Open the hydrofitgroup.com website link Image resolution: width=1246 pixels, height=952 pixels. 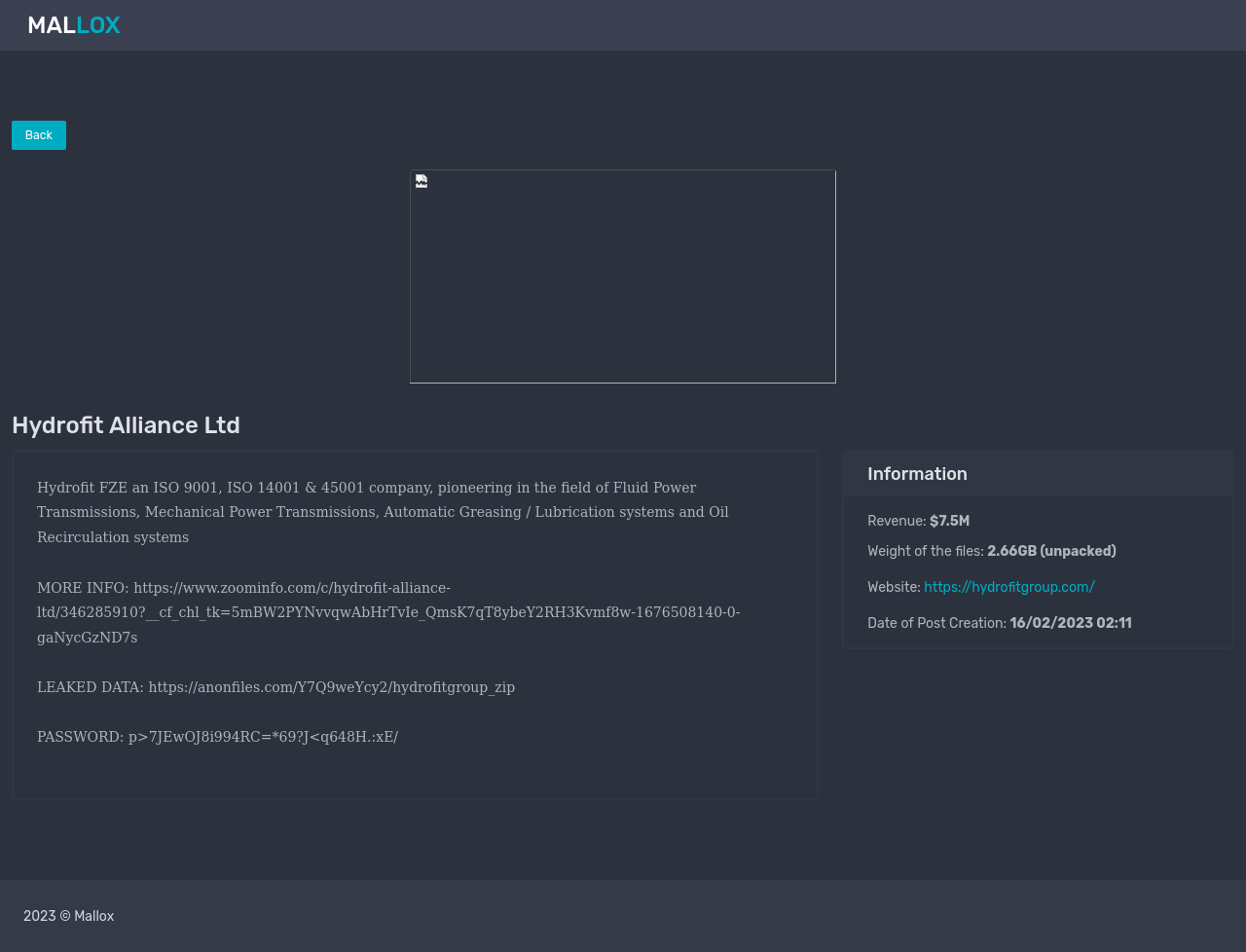tap(1009, 587)
